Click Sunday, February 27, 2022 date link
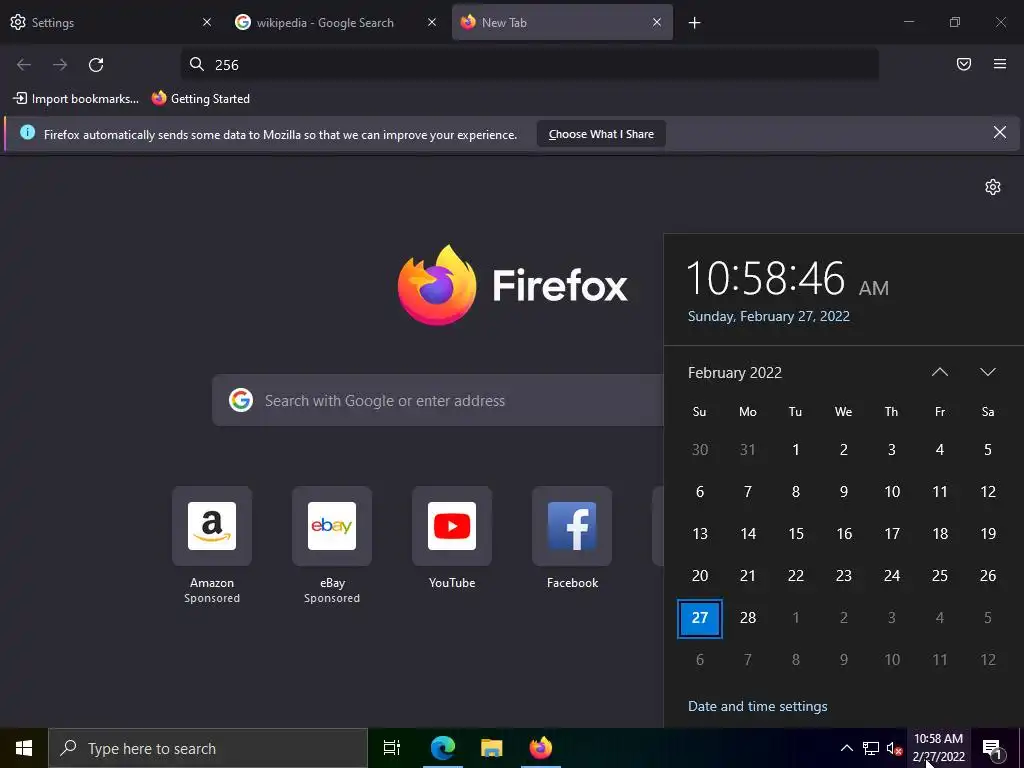The height and width of the screenshot is (768, 1024). coord(769,316)
